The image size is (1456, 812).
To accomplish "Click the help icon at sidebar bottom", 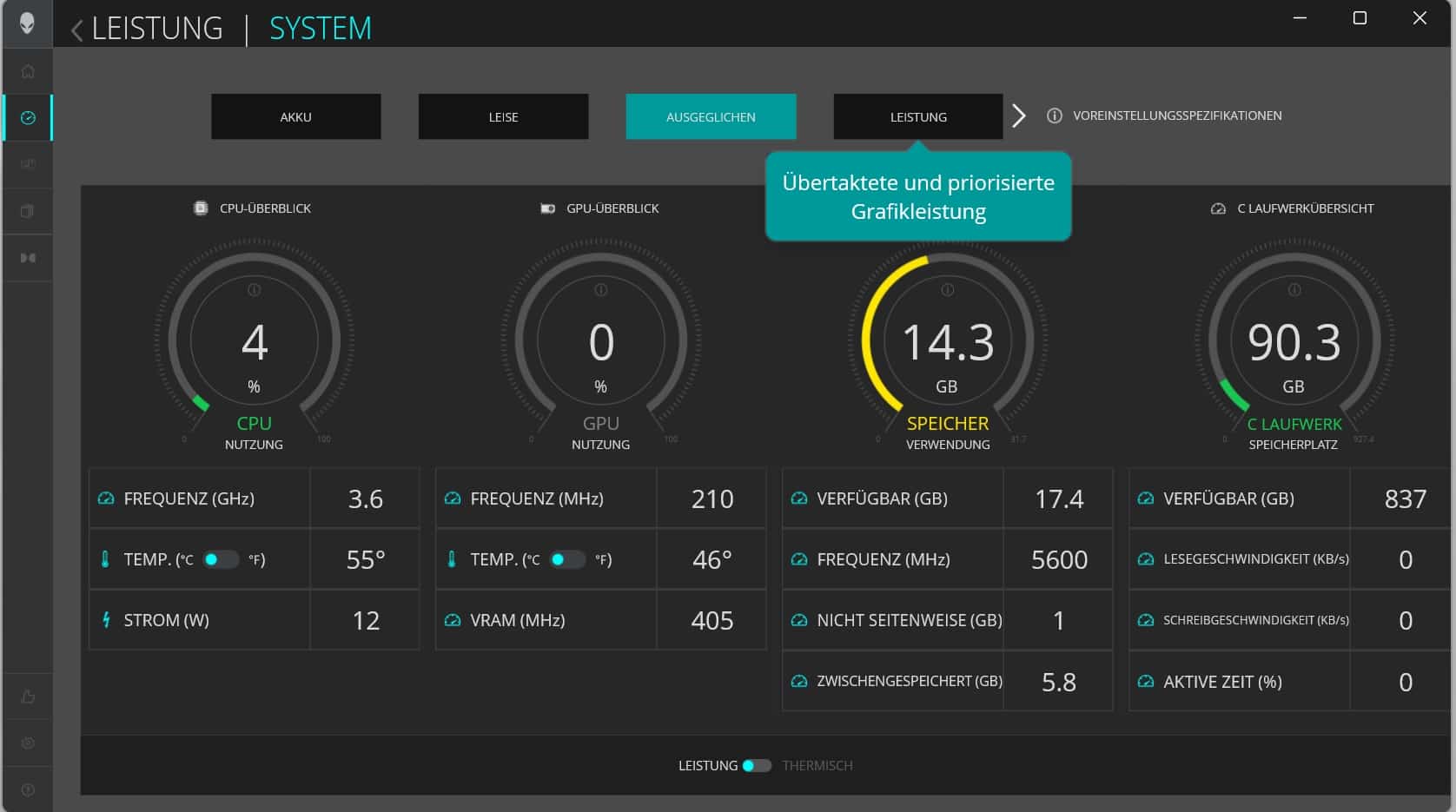I will (28, 789).
